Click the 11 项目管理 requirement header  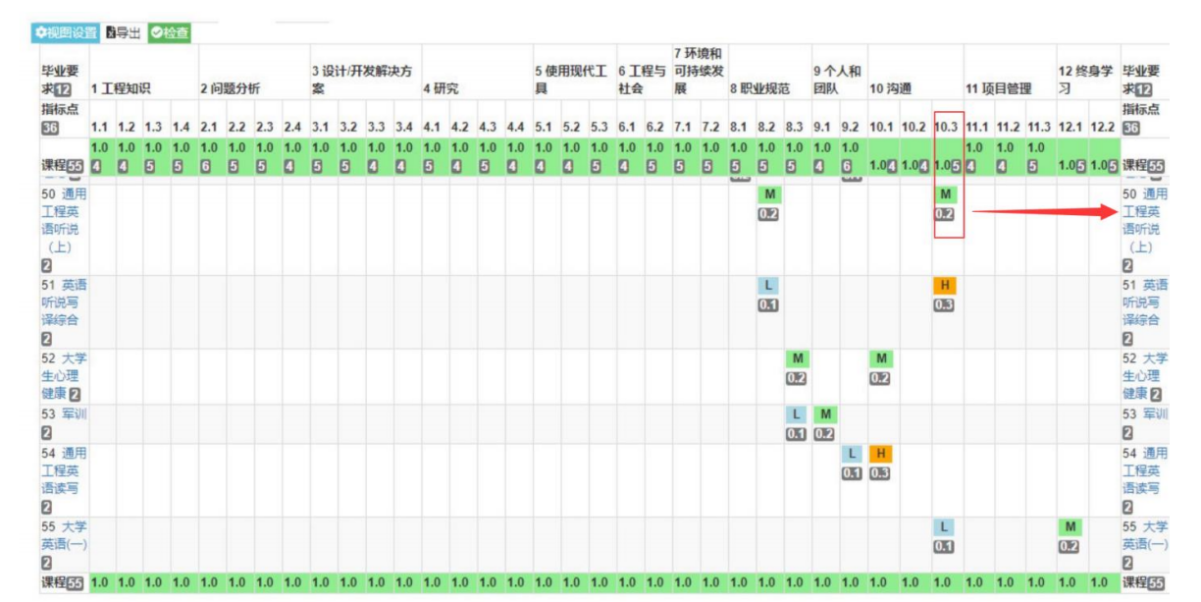(998, 89)
